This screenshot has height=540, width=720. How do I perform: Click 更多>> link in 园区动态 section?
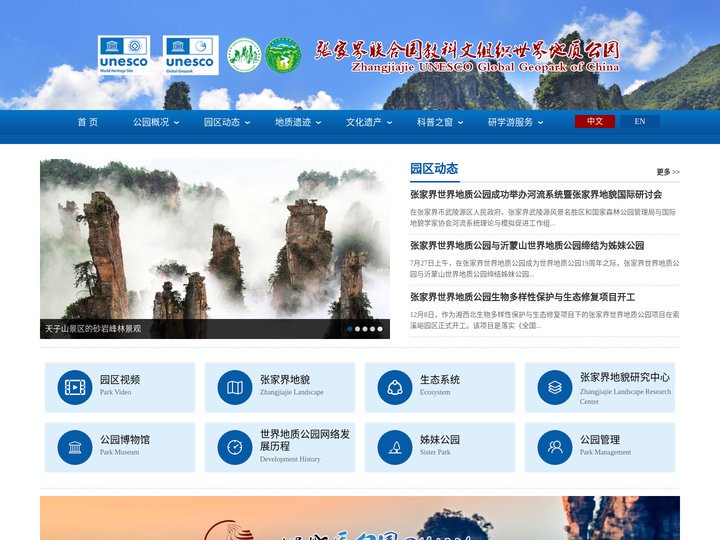(x=668, y=172)
